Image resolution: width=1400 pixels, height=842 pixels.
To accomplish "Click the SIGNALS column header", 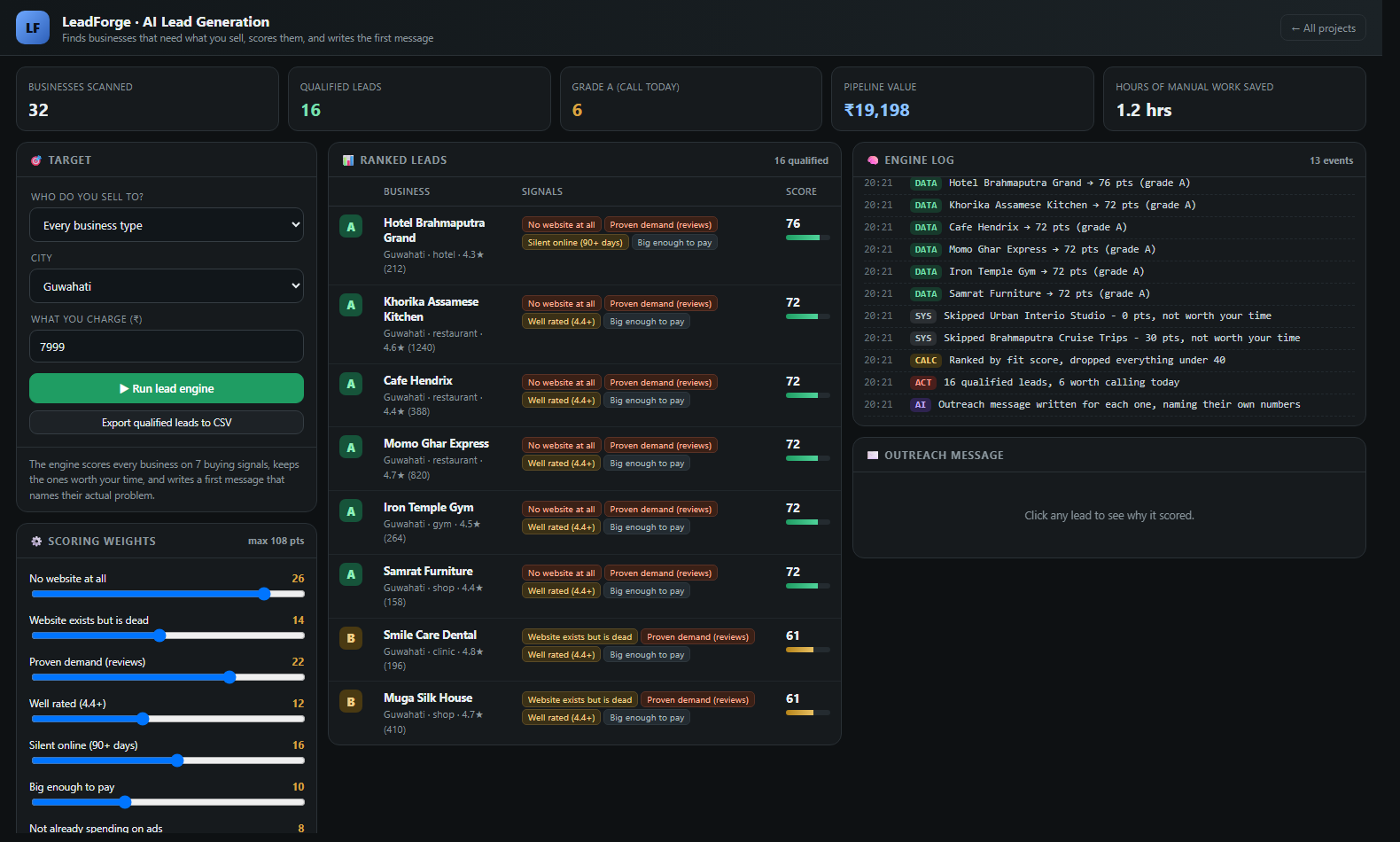I will tap(542, 191).
